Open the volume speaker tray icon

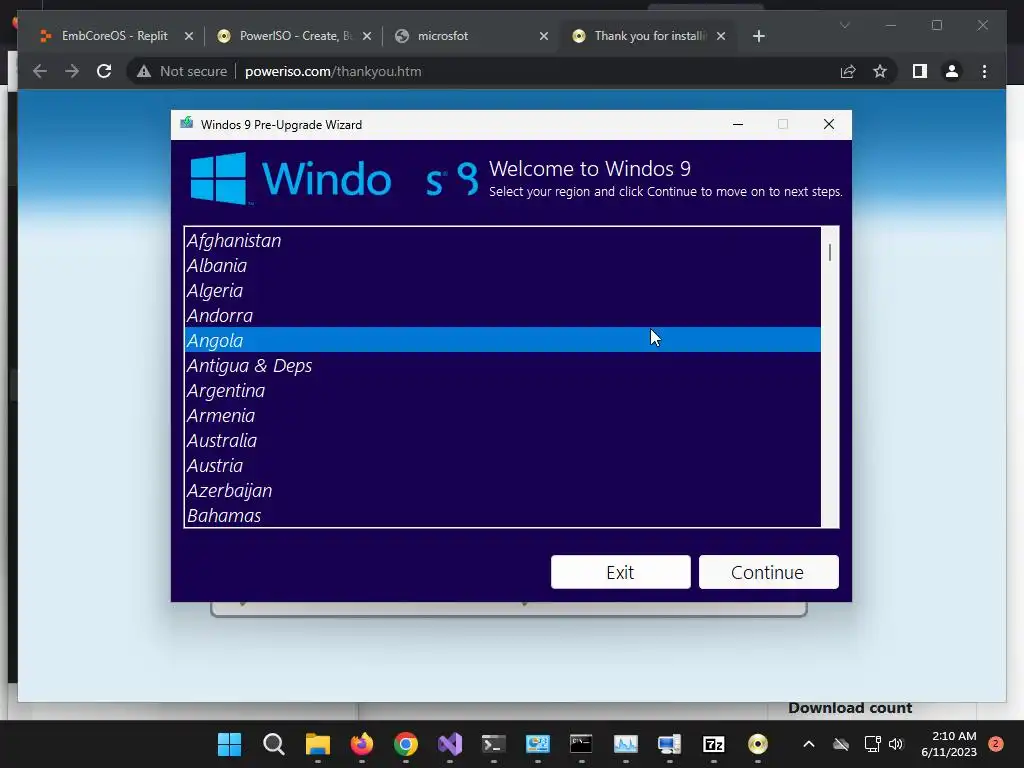pyautogui.click(x=896, y=744)
